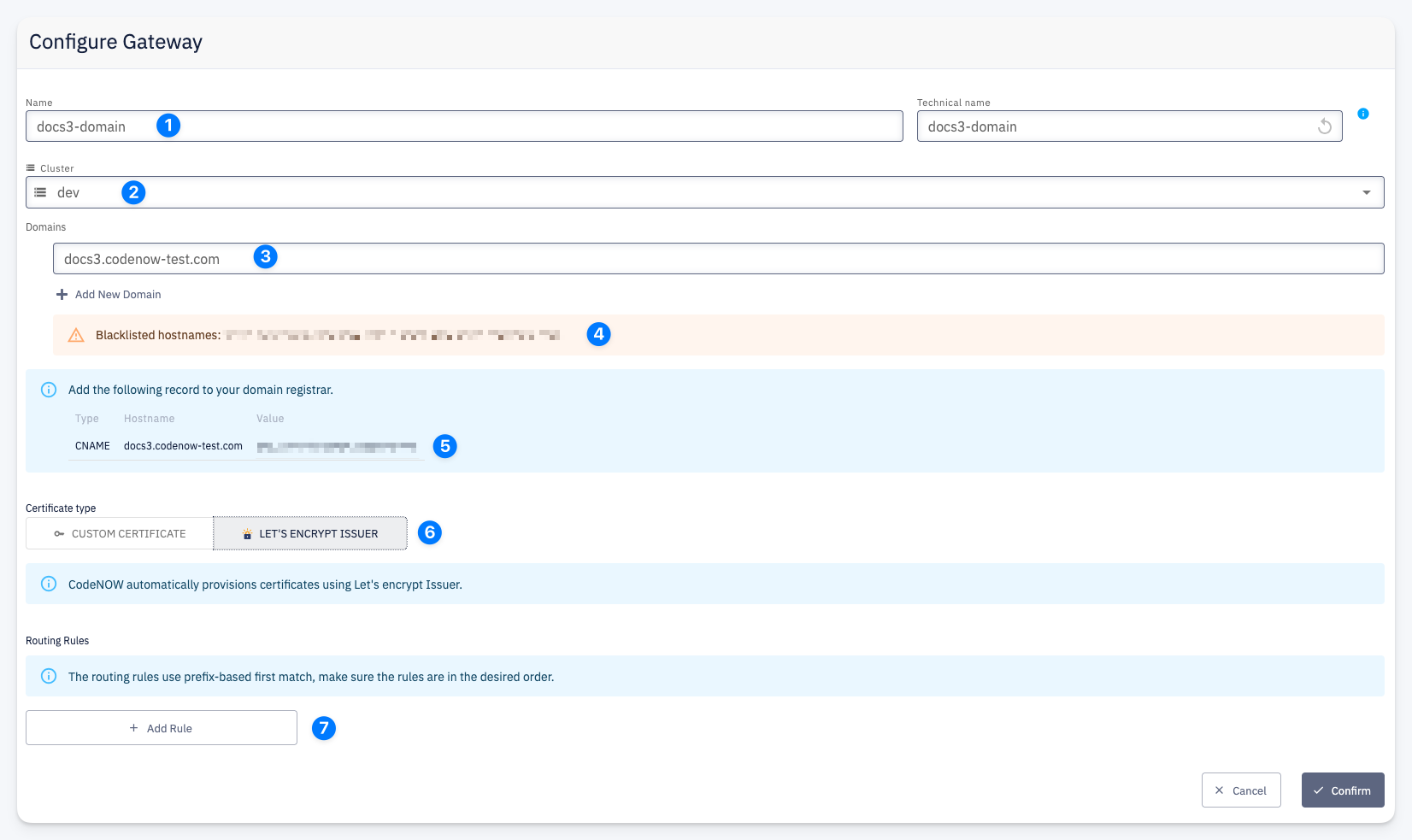1412x840 pixels.
Task: Click the key icon on Custom Certificate
Action: click(59, 533)
